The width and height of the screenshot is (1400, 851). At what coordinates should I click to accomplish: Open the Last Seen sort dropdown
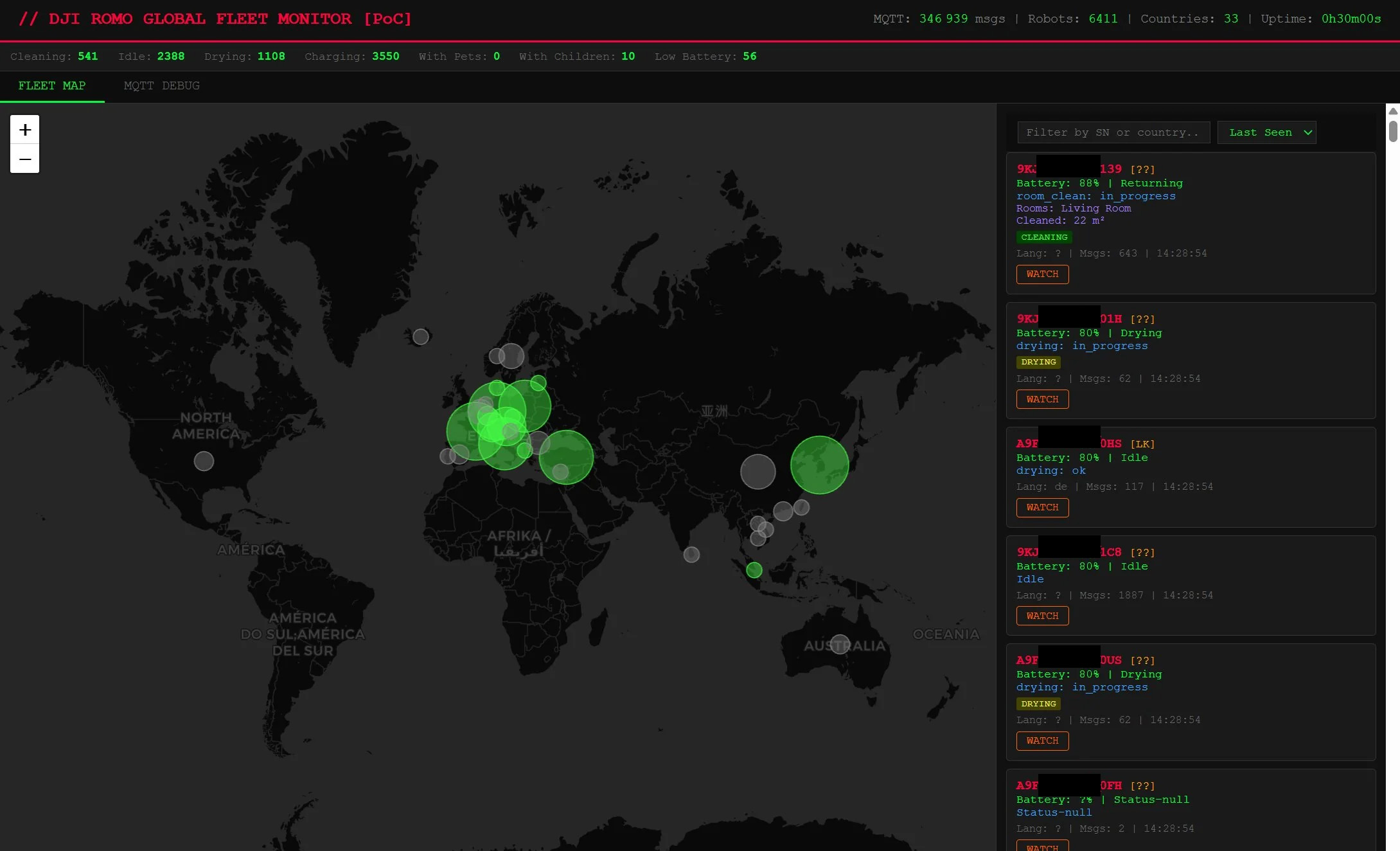pos(1266,132)
